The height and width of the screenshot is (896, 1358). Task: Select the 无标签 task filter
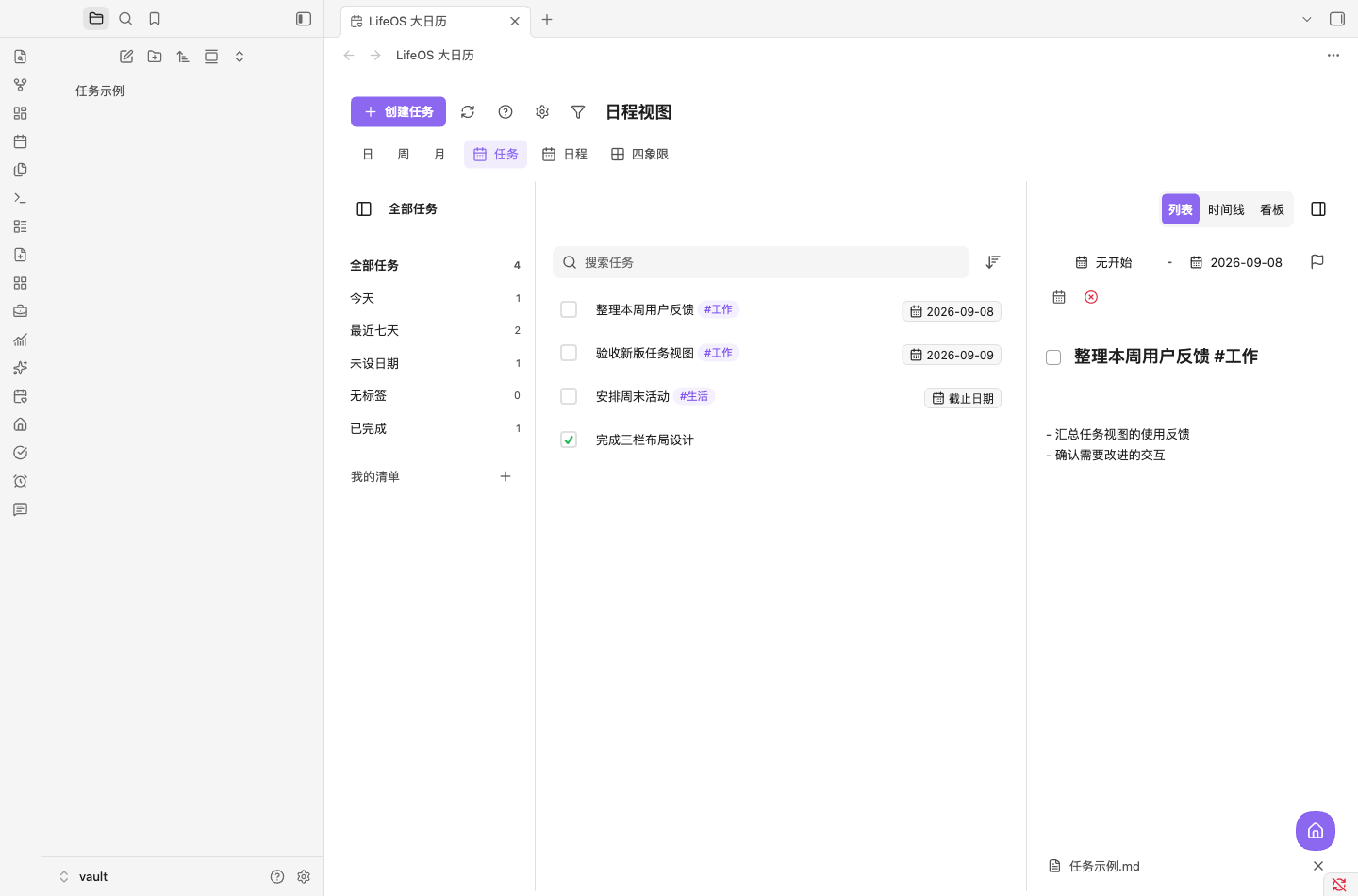[x=435, y=395]
